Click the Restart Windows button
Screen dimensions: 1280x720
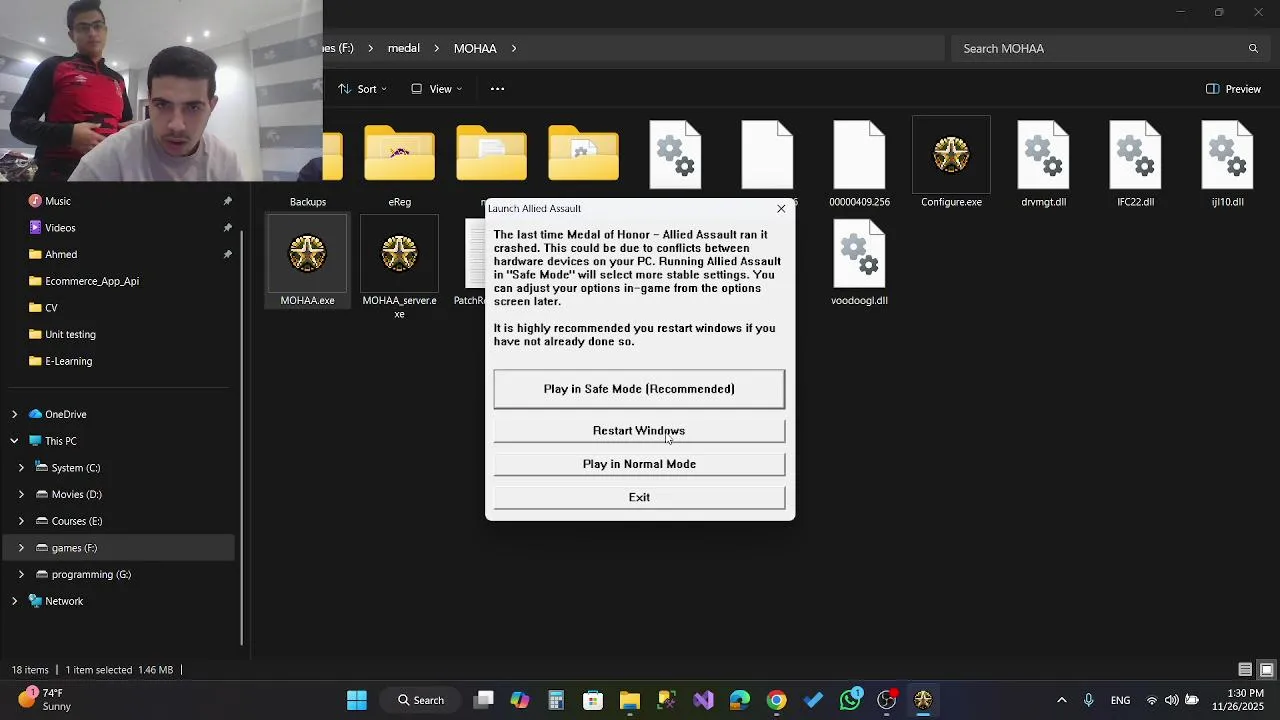[x=639, y=431]
